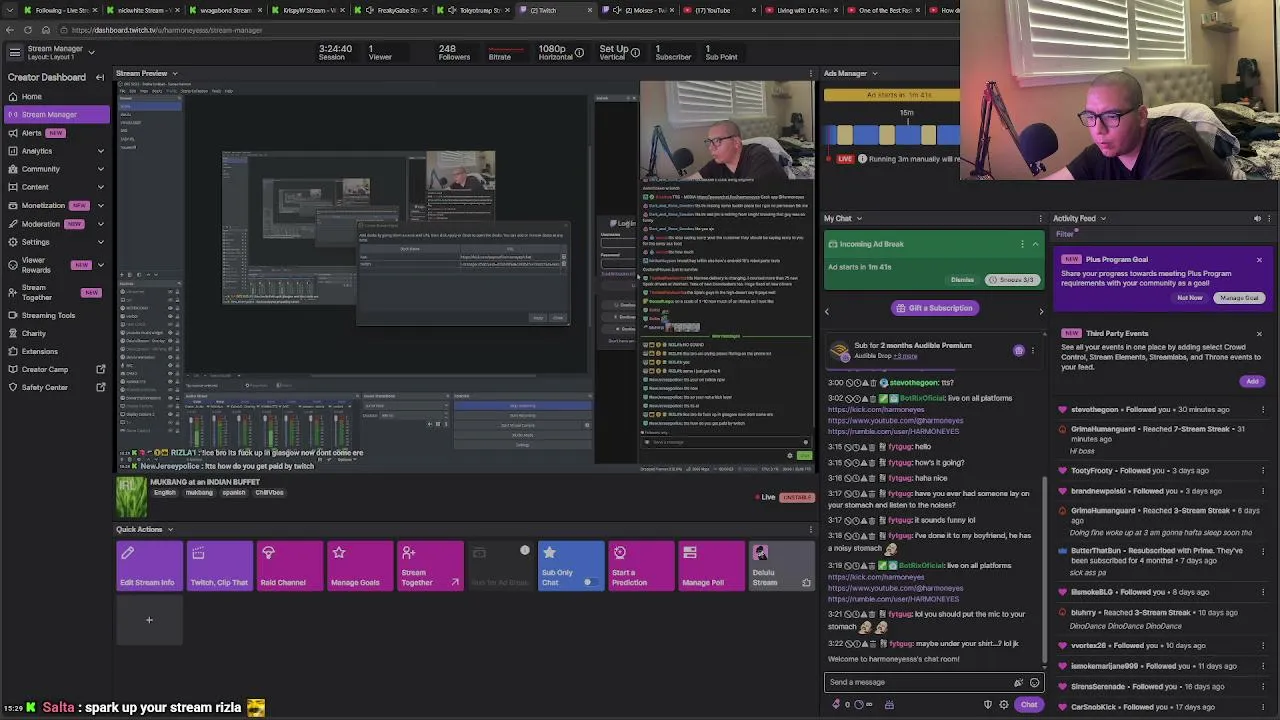Screen dimensions: 1280x720
Task: Open Activity Feed panel options menu
Action: pos(1271,218)
